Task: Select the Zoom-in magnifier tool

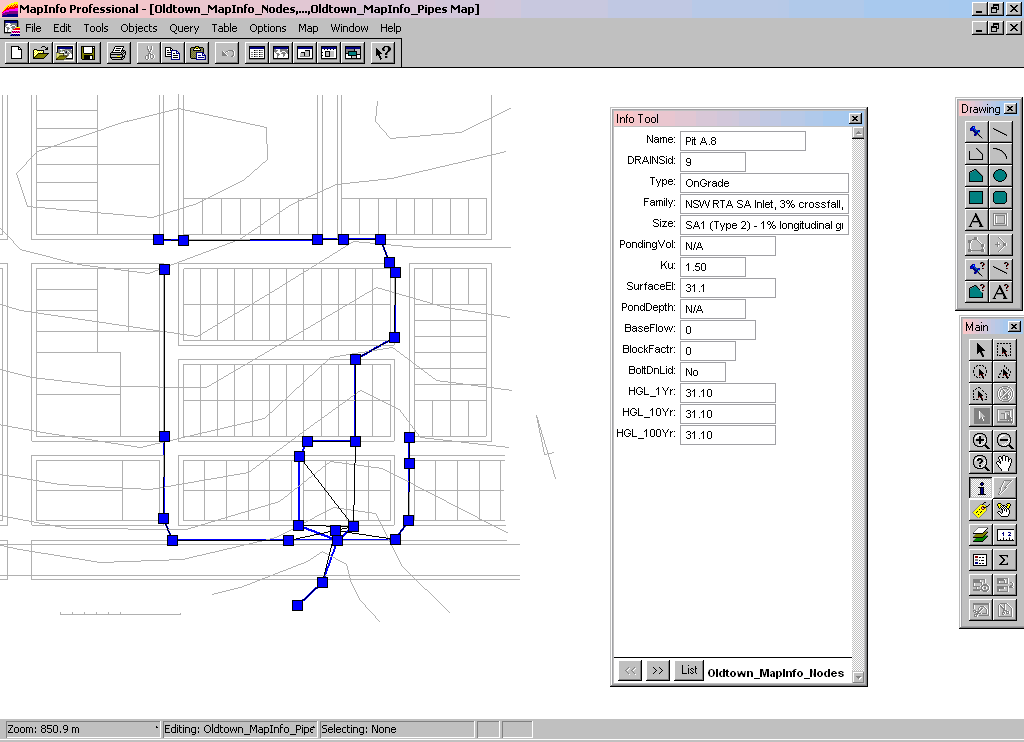Action: click(980, 441)
